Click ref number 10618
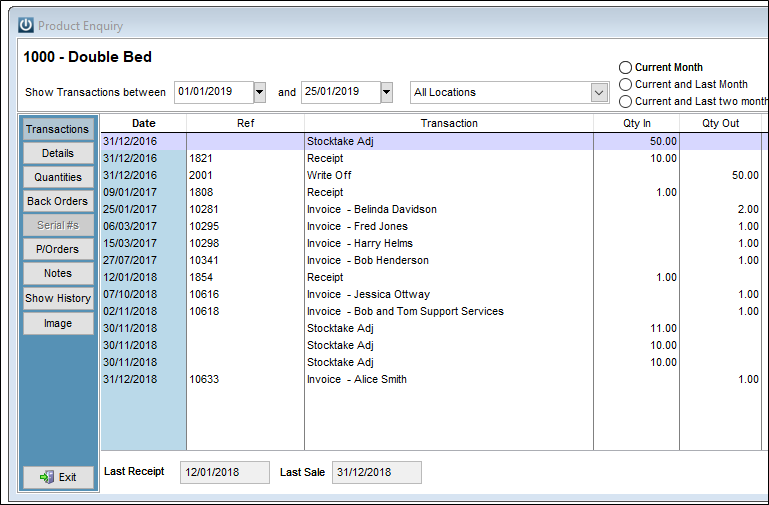This screenshot has width=769, height=505. point(204,311)
